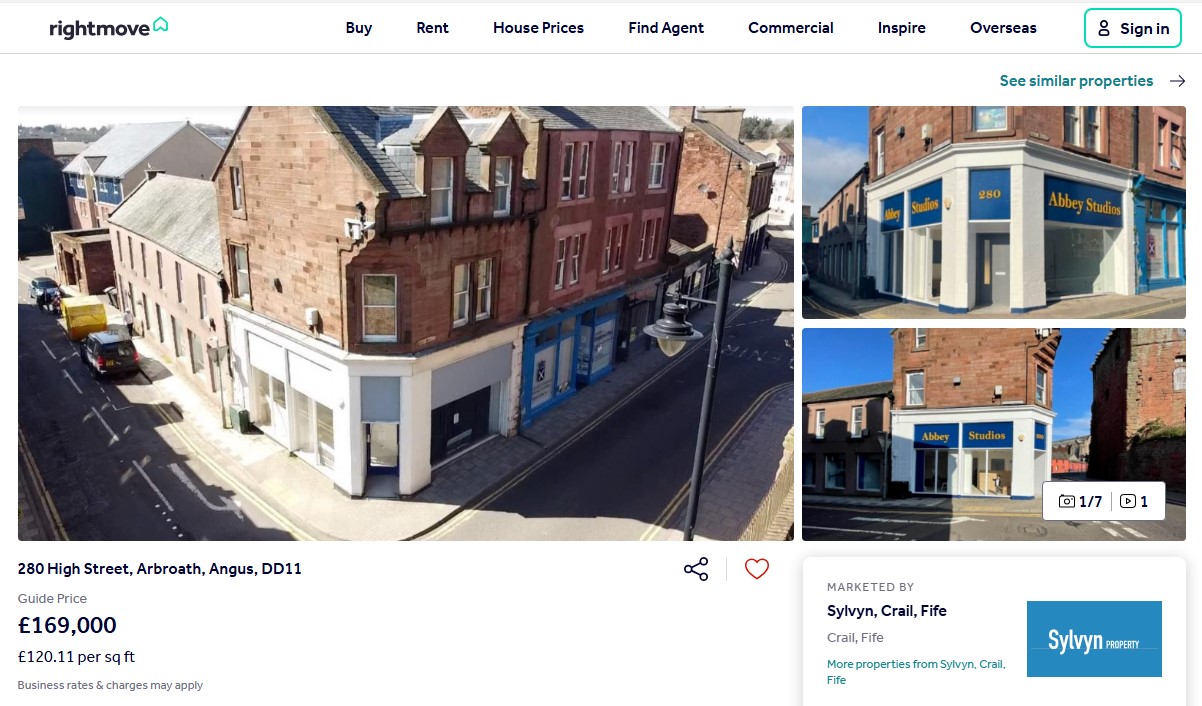Screen dimensions: 1202x706
Task: Select Commercial in the navigation
Action: 791,28
